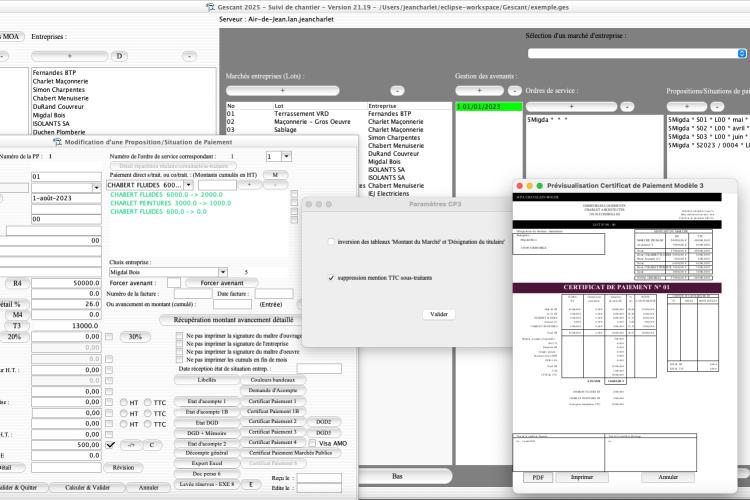Click Annuler in the certificate preview window

point(668,478)
